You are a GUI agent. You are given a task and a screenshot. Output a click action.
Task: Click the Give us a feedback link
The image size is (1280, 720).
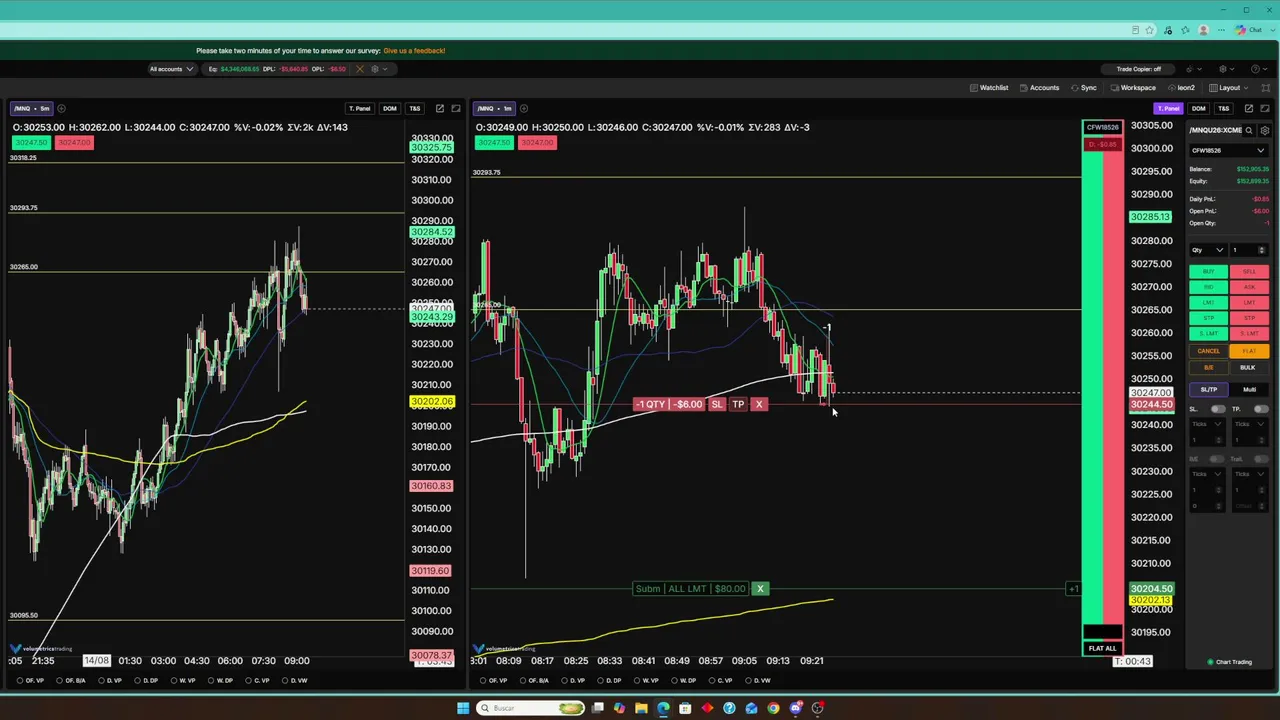(414, 51)
